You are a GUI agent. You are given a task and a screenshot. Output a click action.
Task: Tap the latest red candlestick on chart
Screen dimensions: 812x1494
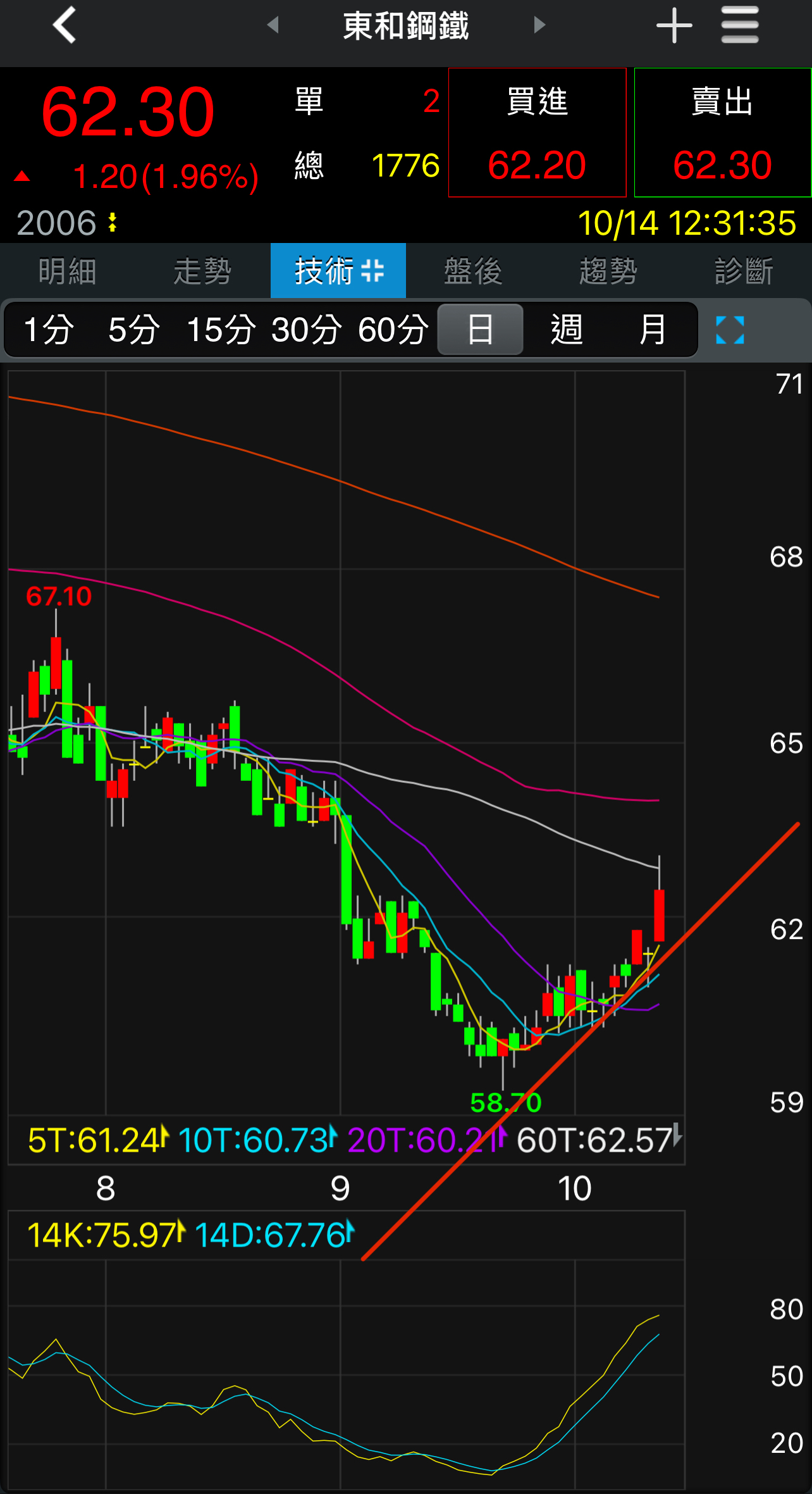[659, 915]
